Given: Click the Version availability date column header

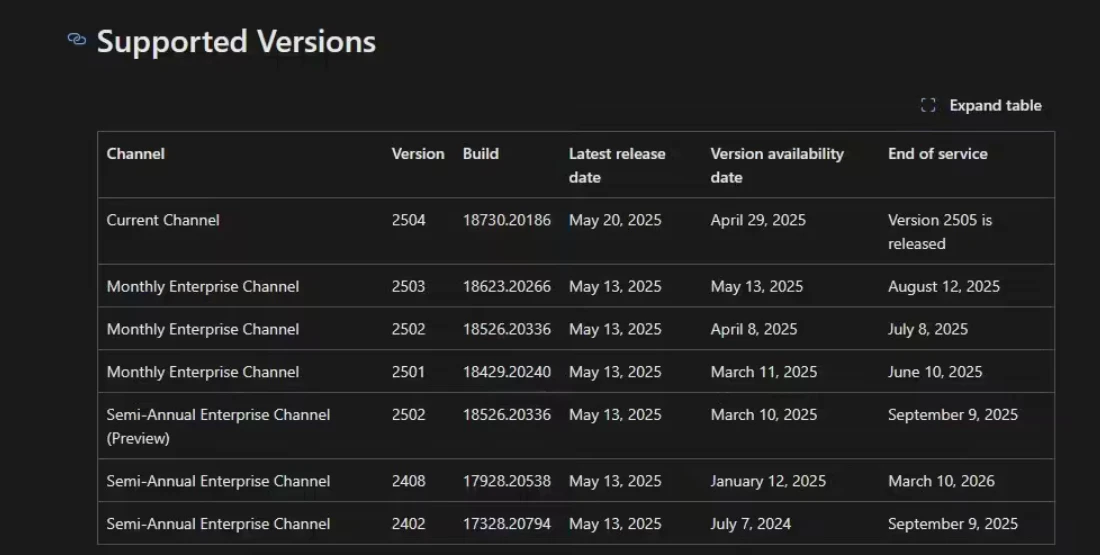Looking at the screenshot, I should tap(776, 165).
